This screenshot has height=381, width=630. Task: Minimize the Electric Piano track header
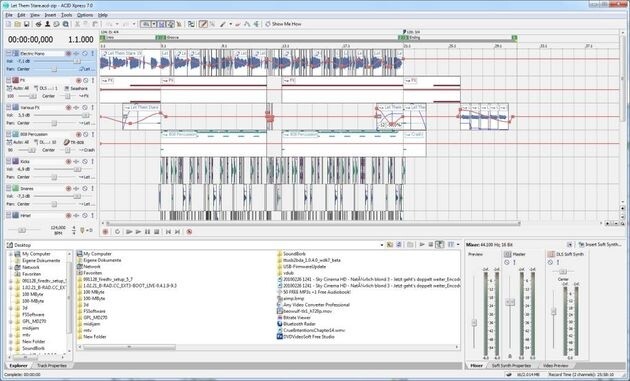8,53
